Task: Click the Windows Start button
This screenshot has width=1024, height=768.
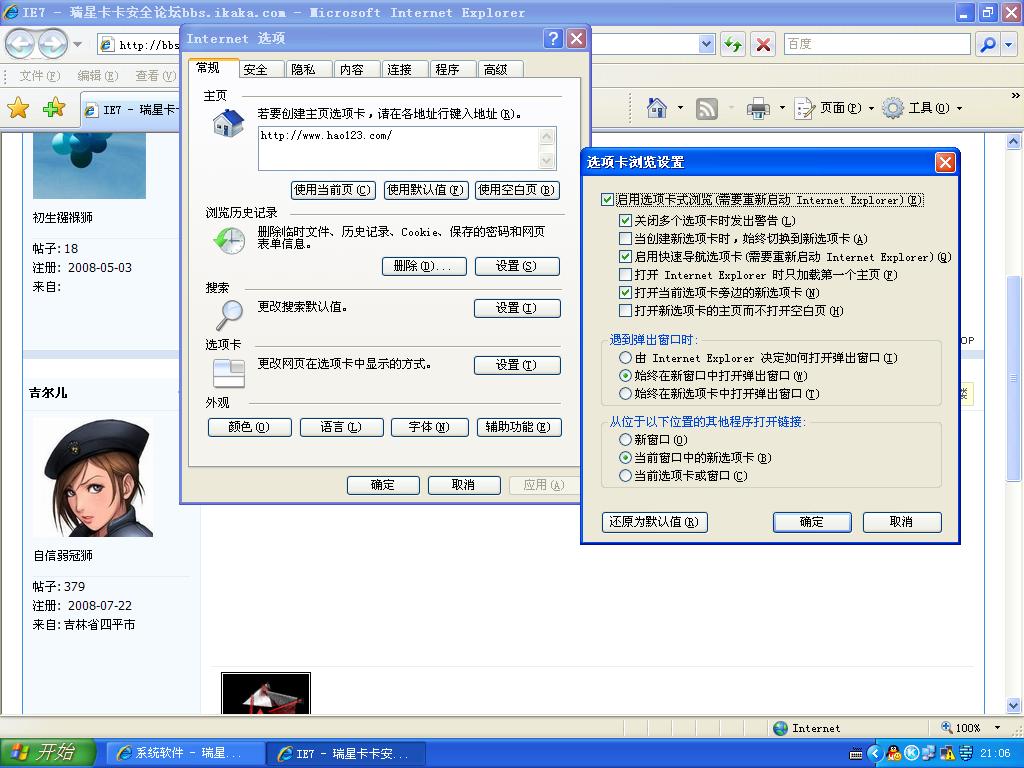Action: (48, 753)
